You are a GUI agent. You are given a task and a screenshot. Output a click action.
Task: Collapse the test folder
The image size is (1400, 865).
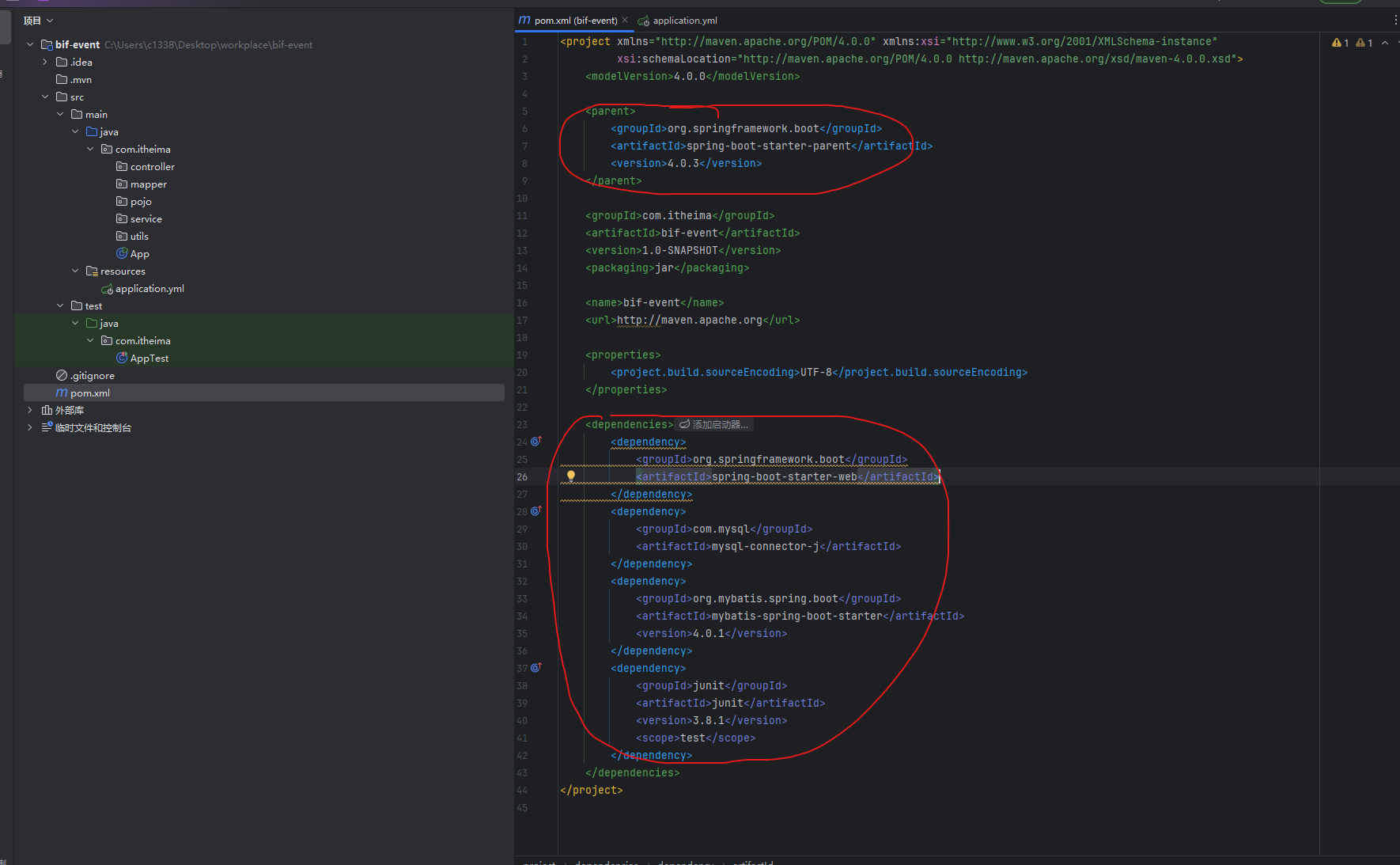[x=60, y=306]
